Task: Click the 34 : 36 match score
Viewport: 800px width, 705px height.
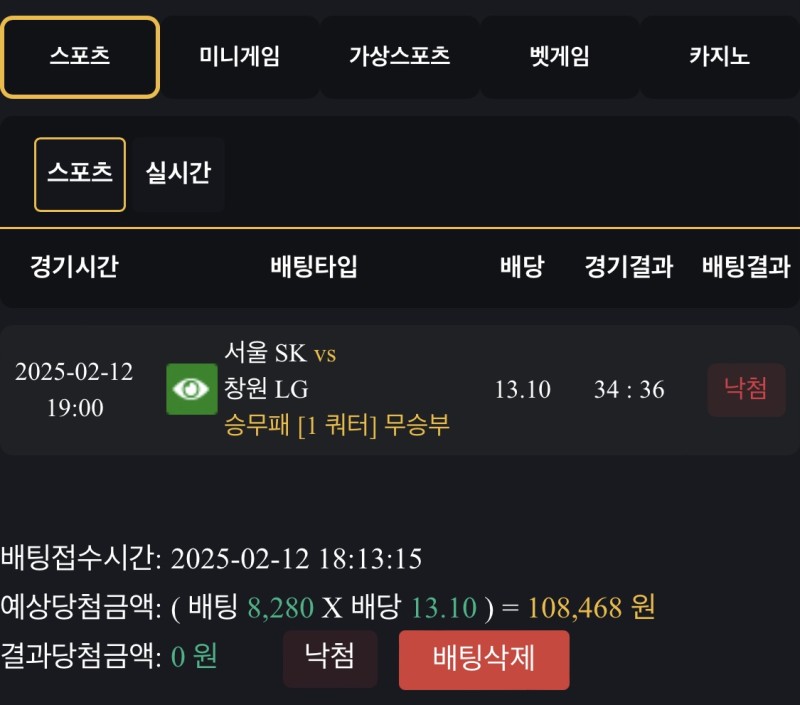Action: [628, 389]
